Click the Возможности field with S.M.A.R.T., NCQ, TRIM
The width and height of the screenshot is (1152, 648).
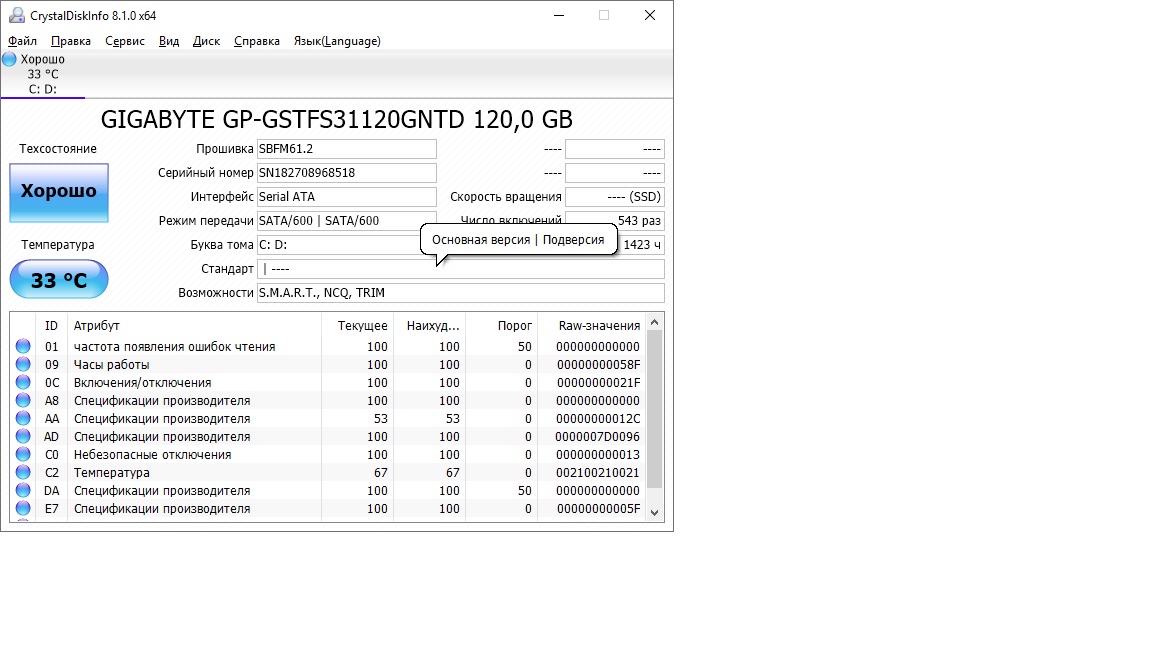pyautogui.click(x=460, y=293)
